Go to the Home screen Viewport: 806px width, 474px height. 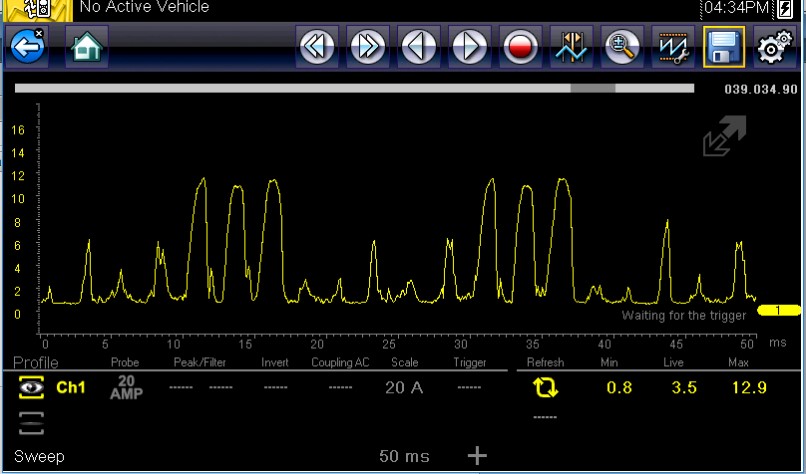[x=86, y=47]
